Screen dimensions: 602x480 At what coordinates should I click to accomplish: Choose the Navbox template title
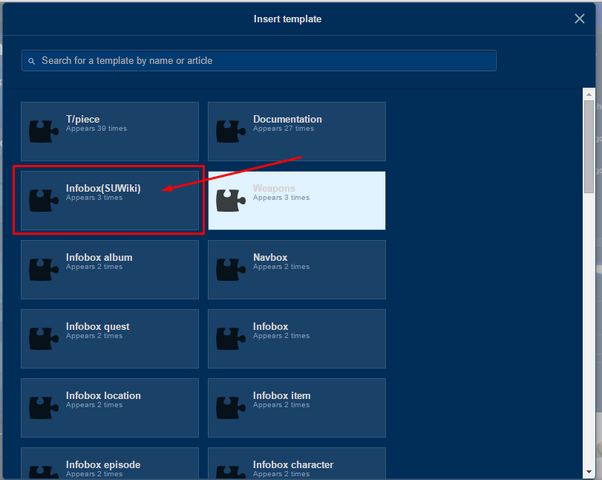(270, 257)
